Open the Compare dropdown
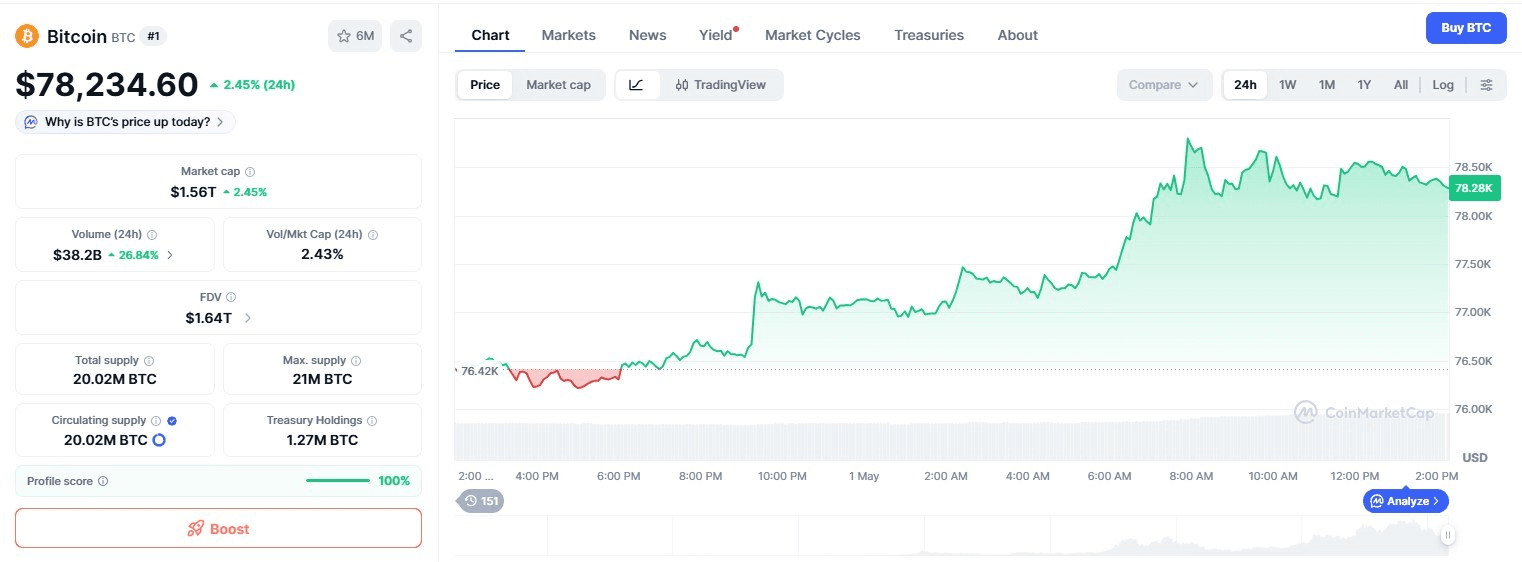Viewport: 1522px width, 562px height. click(1164, 85)
